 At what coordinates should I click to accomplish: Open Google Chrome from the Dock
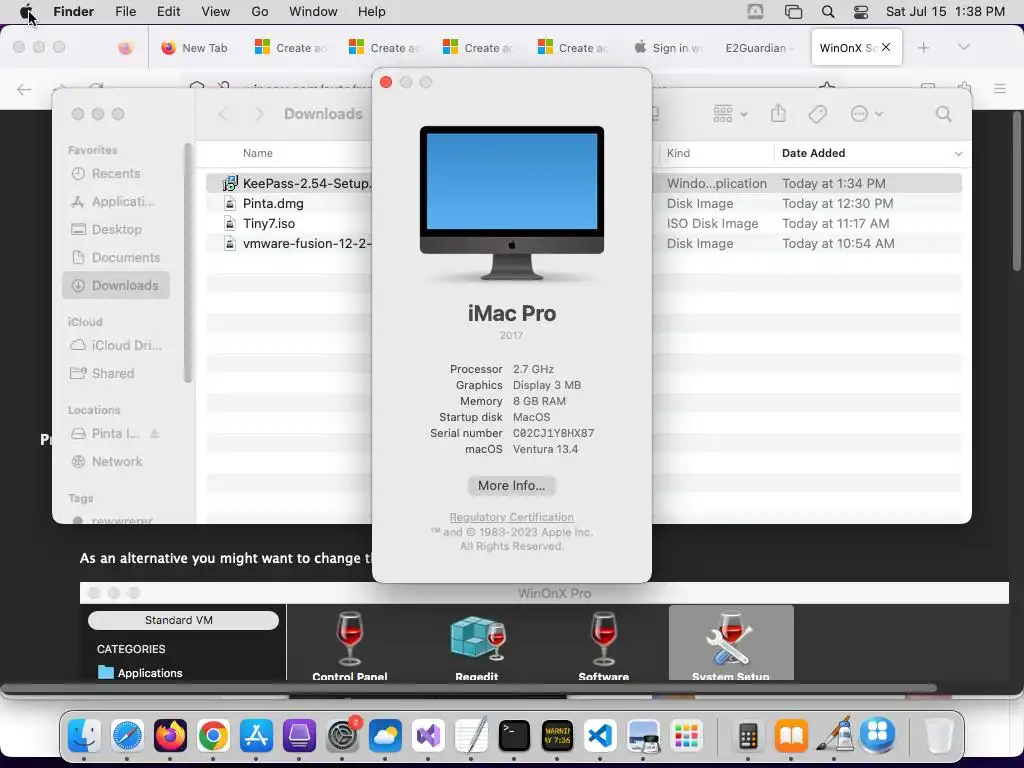tap(214, 735)
